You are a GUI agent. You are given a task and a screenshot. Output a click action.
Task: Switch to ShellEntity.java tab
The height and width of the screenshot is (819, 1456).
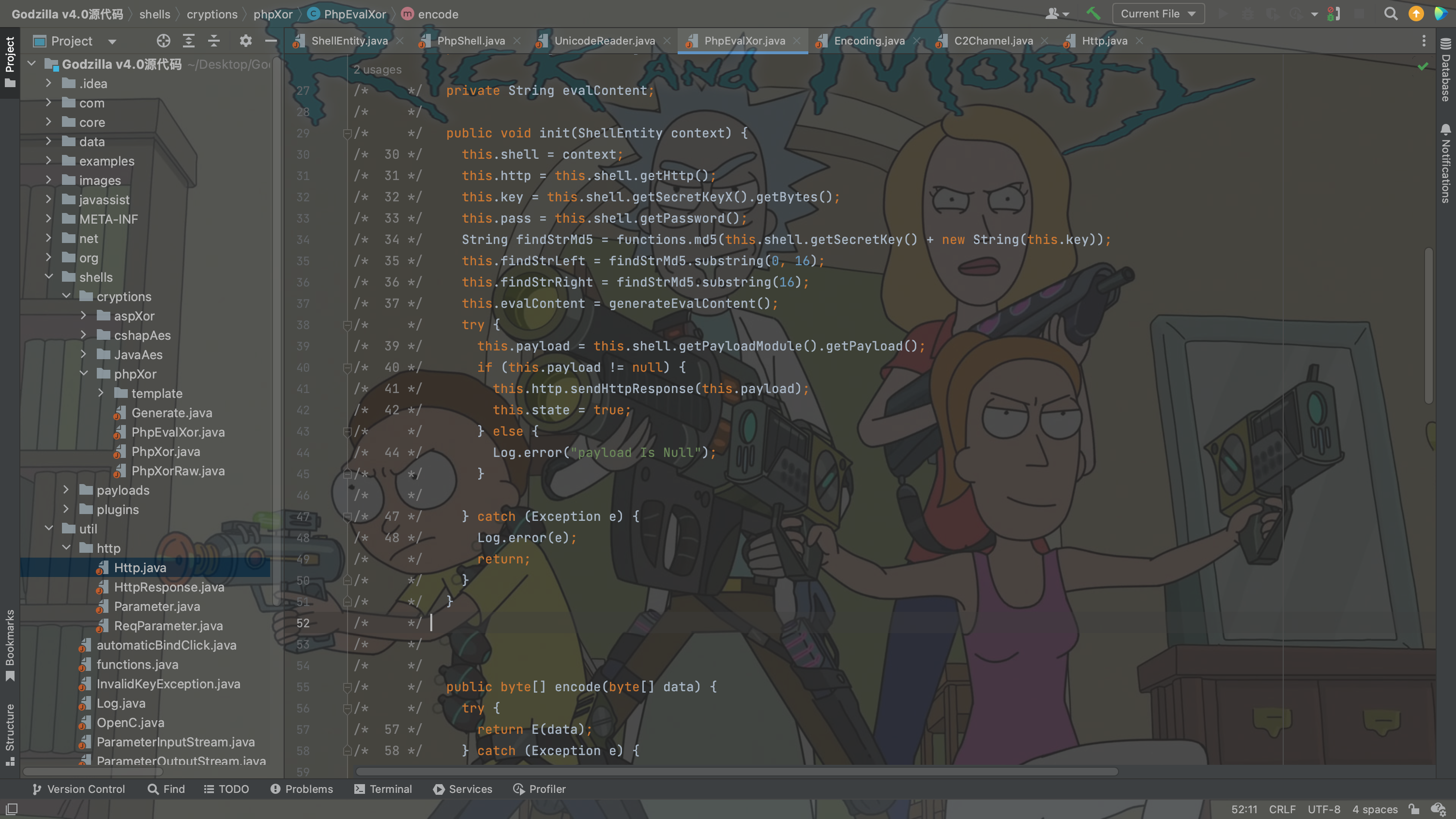349,41
